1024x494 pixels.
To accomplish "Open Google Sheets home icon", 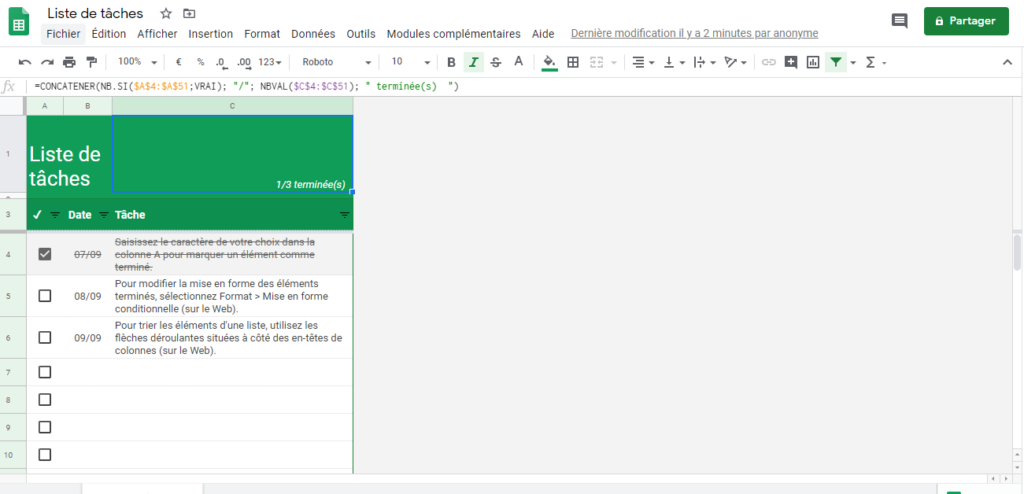I will tap(18, 21).
